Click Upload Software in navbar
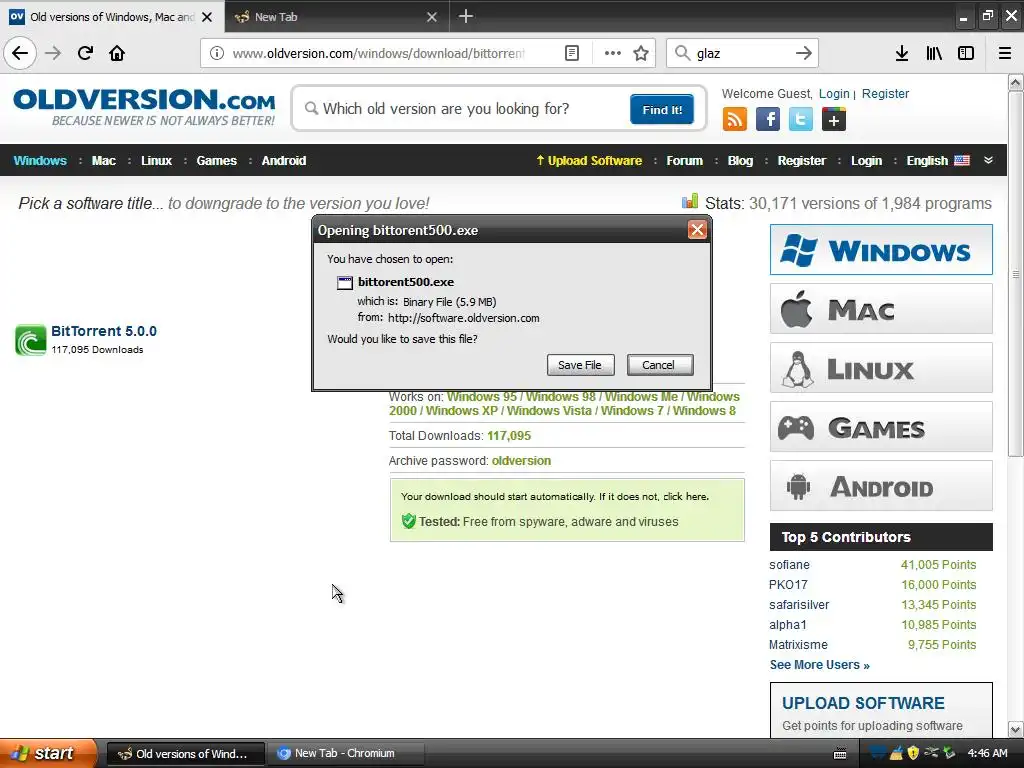The width and height of the screenshot is (1024, 768). [589, 161]
